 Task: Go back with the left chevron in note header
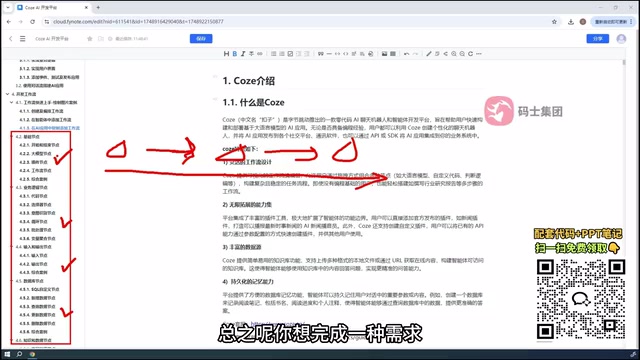click(11, 39)
